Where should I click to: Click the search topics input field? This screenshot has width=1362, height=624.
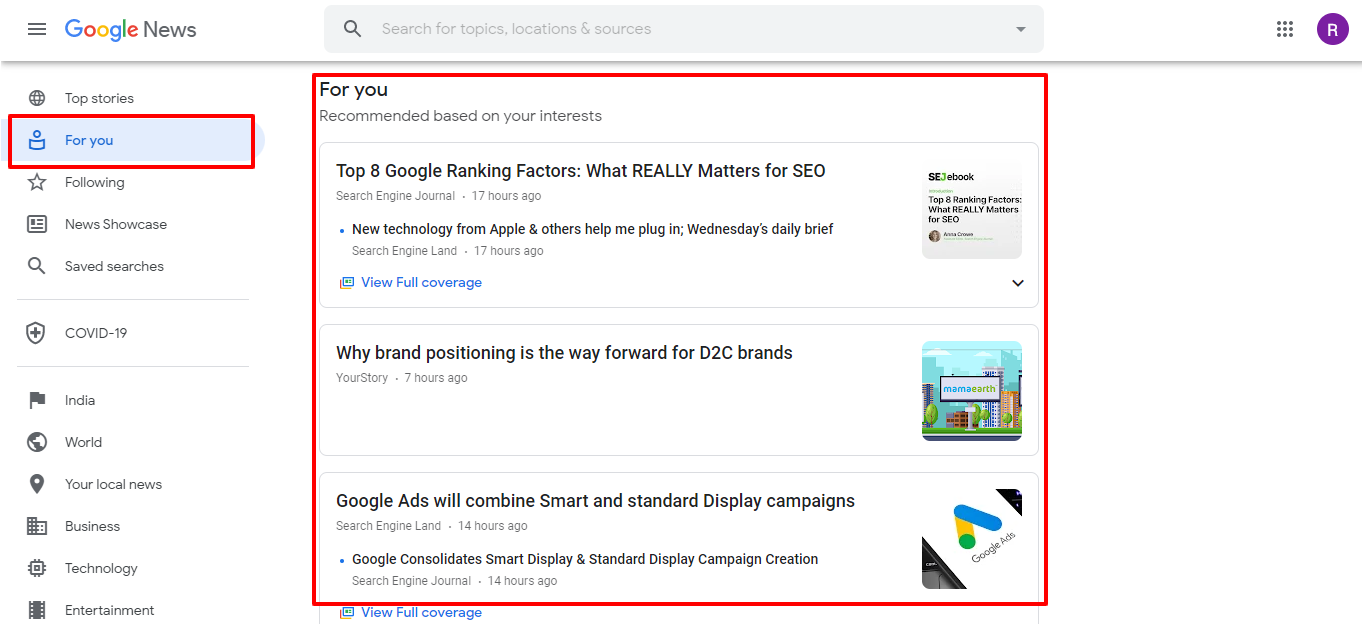[x=690, y=29]
